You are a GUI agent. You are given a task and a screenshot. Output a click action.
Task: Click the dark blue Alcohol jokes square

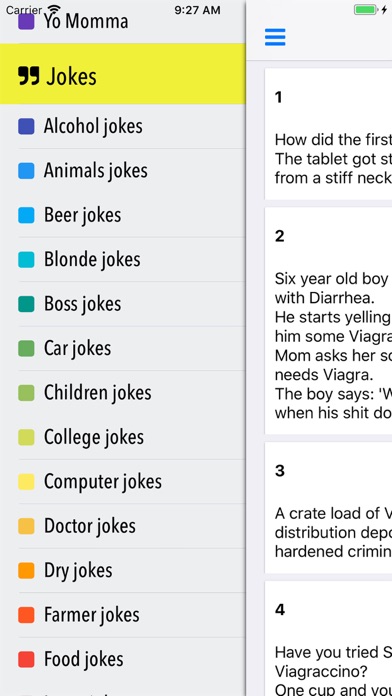(x=26, y=126)
